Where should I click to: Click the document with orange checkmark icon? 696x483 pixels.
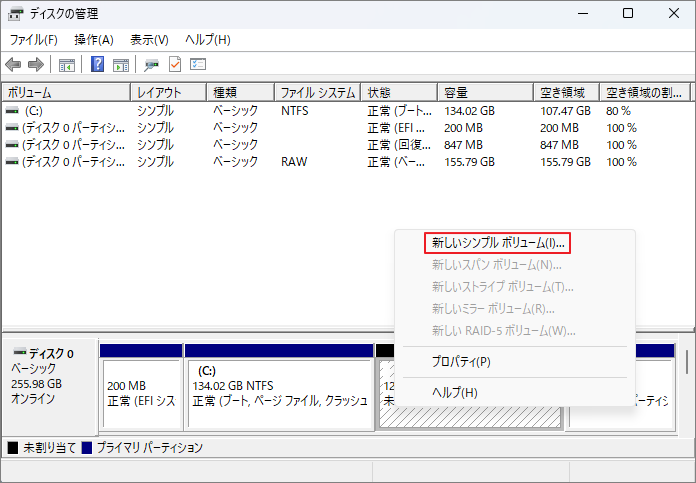tap(175, 64)
